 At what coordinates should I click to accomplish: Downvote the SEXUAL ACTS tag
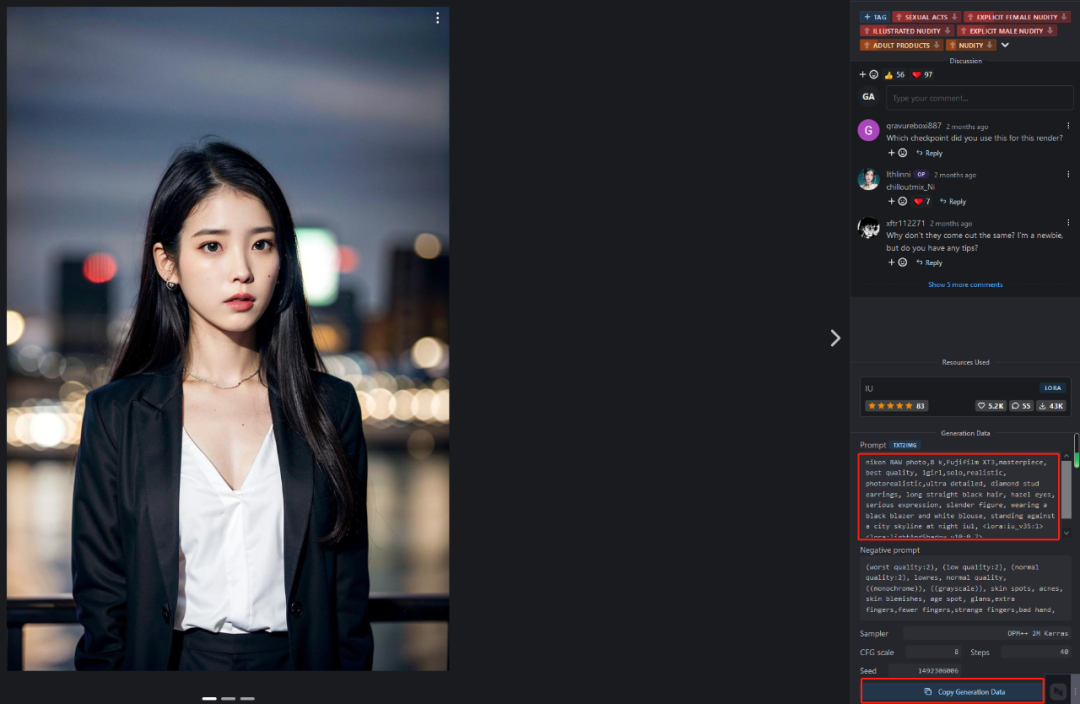(x=954, y=17)
